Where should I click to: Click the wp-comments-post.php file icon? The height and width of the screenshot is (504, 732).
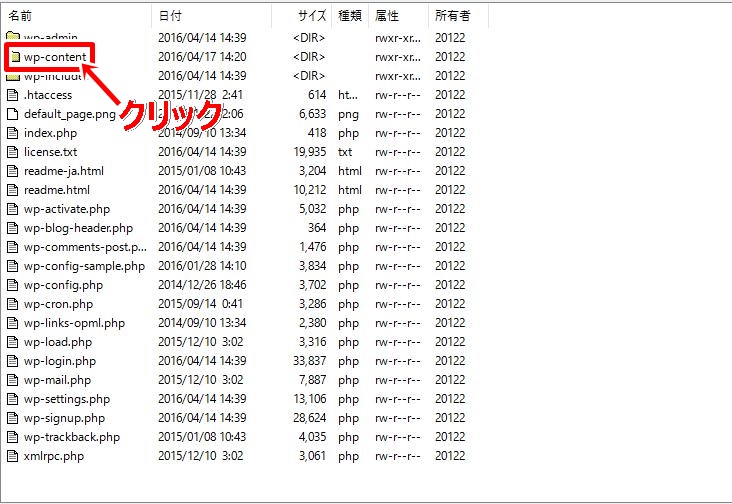(13, 247)
